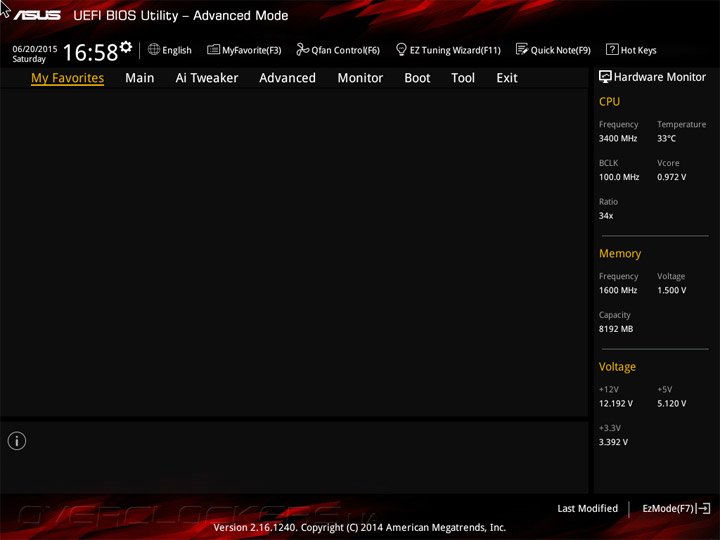Click the 16:58 clock time

pyautogui.click(x=90, y=52)
